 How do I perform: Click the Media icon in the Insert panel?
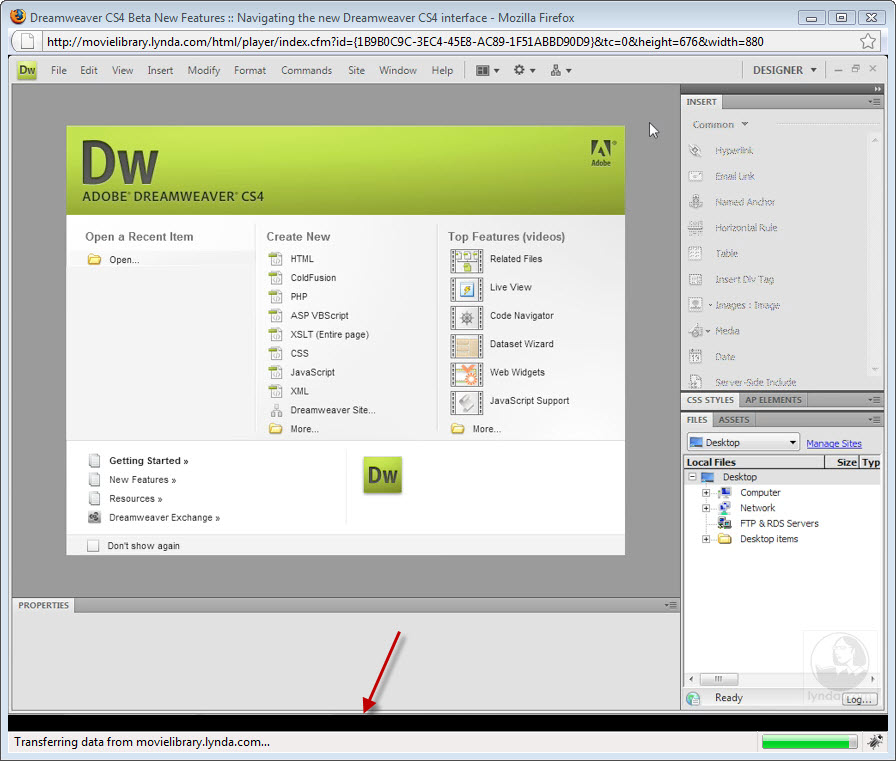click(695, 331)
